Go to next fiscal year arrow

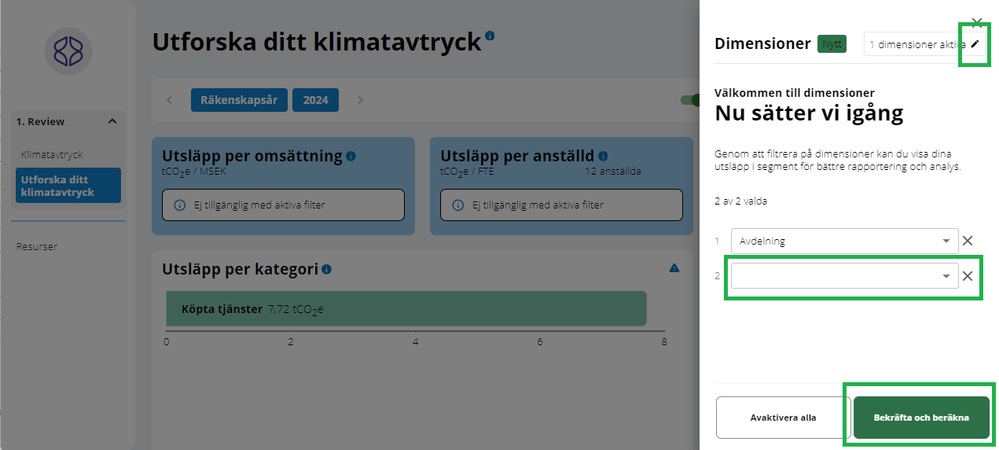(x=360, y=100)
